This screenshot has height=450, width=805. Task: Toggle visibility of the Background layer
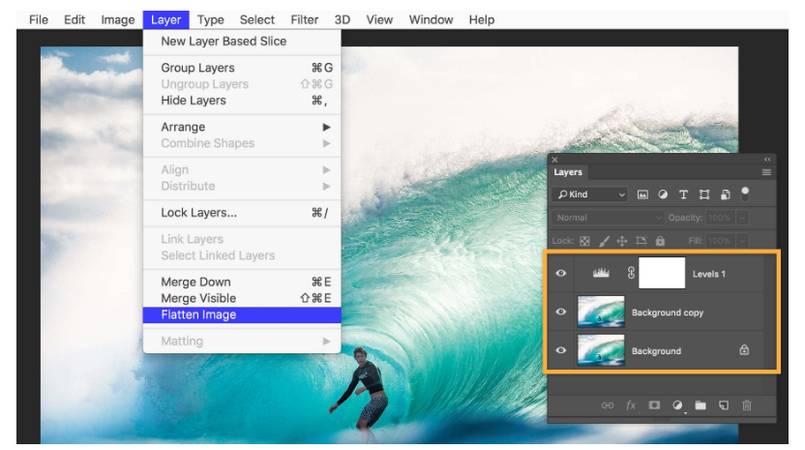pos(561,350)
